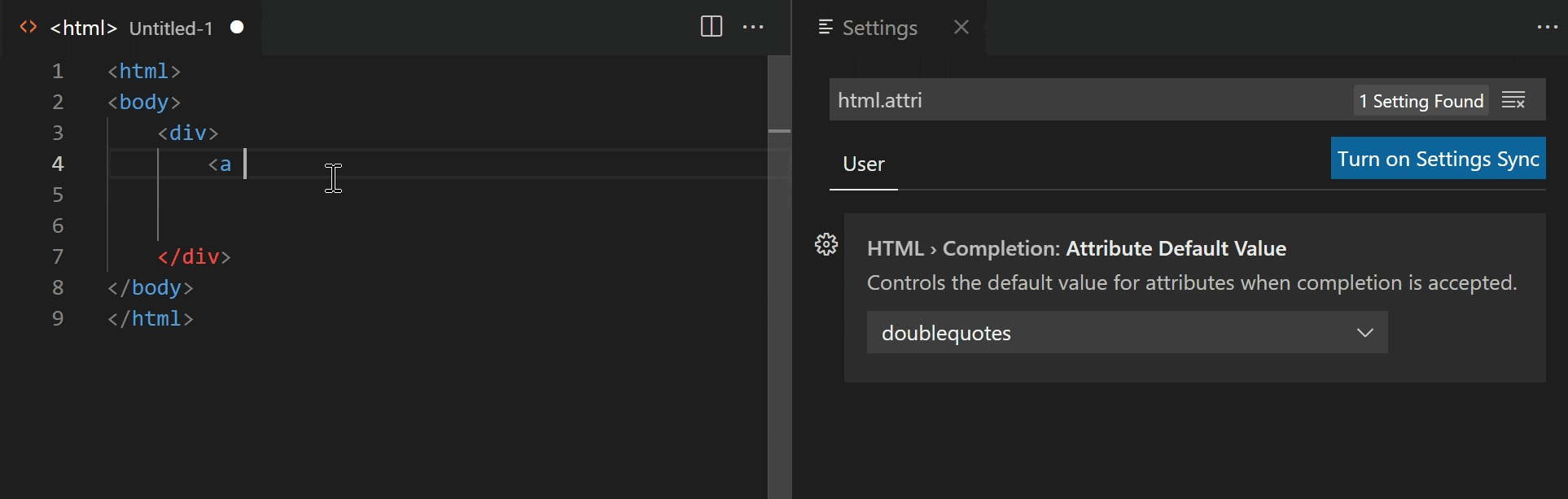Click line number 4 in the gutter
1568x499 pixels.
tap(58, 164)
